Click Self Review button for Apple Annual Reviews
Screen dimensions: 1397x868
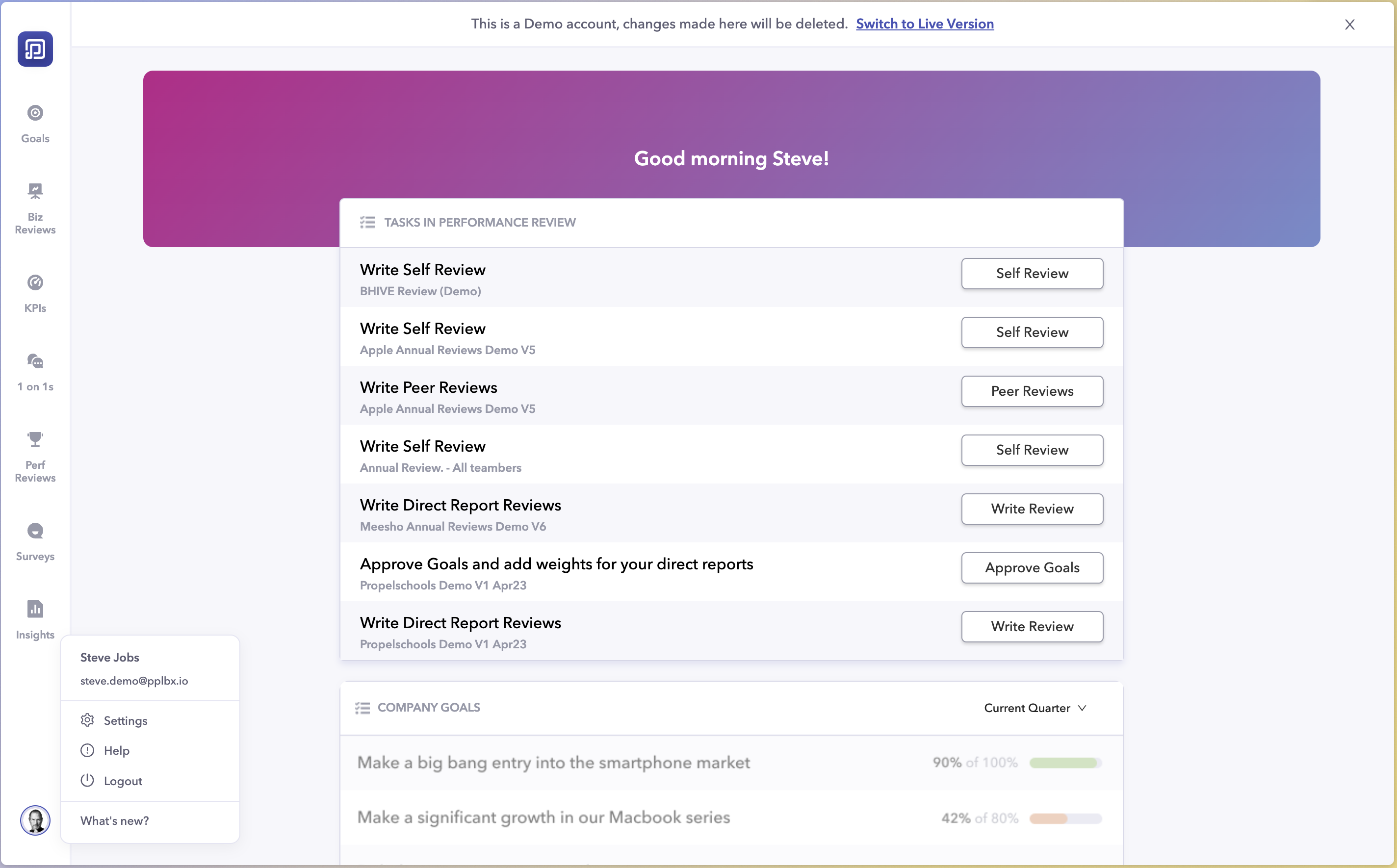[x=1033, y=332]
